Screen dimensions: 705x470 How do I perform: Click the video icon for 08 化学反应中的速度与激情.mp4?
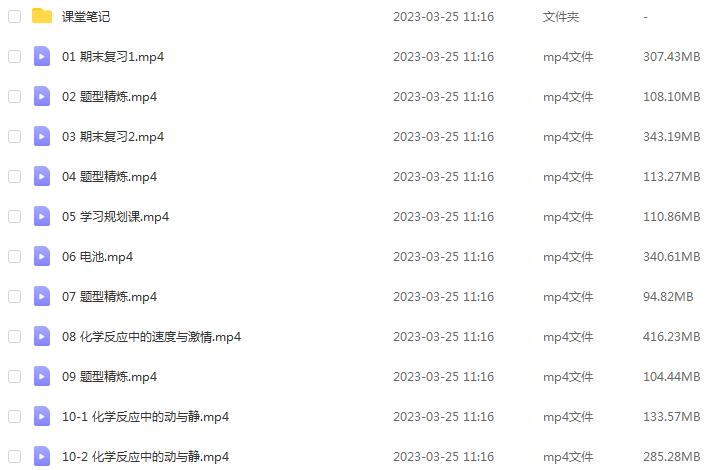pos(42,336)
